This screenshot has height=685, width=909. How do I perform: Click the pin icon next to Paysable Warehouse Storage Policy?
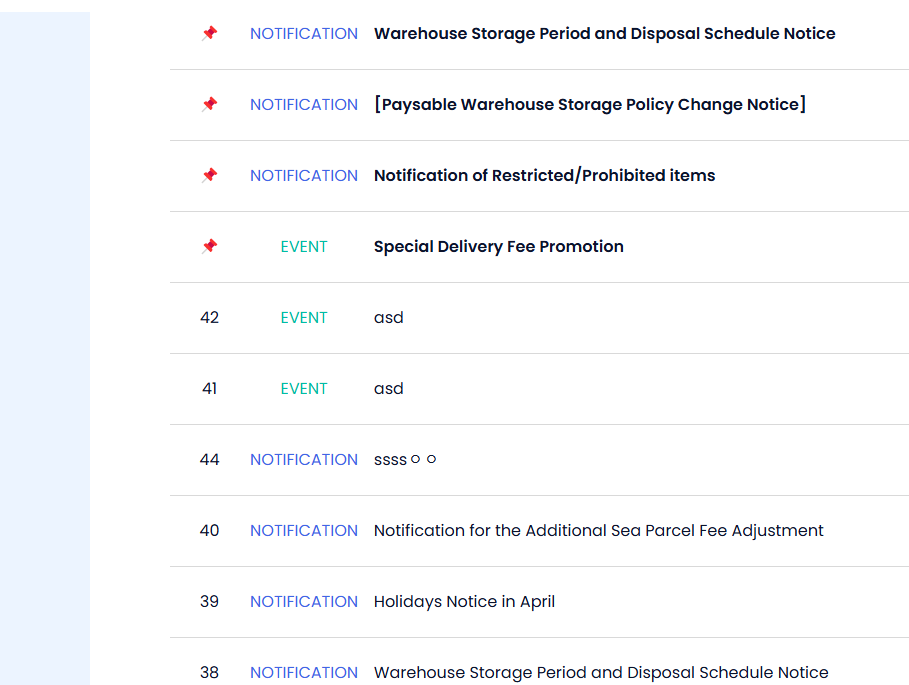[209, 104]
